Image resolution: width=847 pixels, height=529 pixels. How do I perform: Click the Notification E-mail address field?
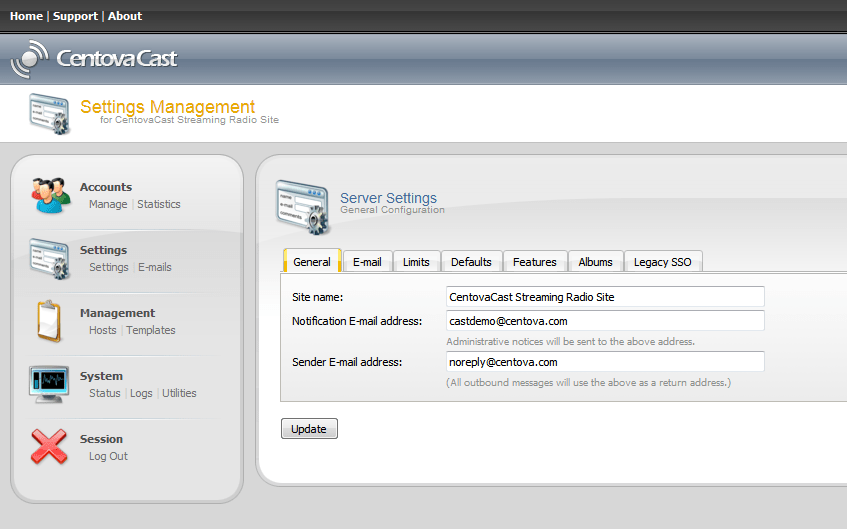pos(605,321)
